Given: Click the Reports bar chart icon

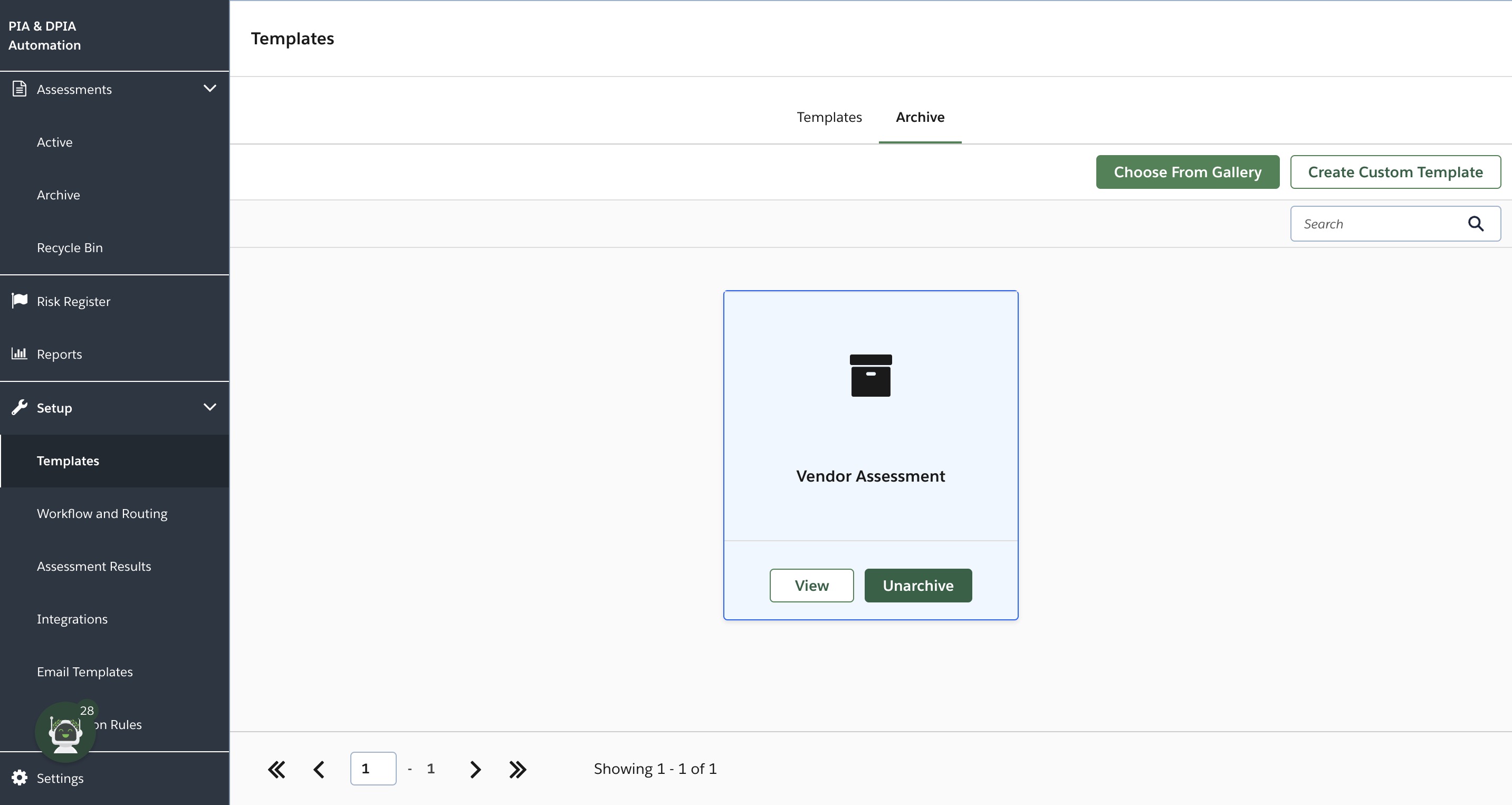Looking at the screenshot, I should coord(20,353).
